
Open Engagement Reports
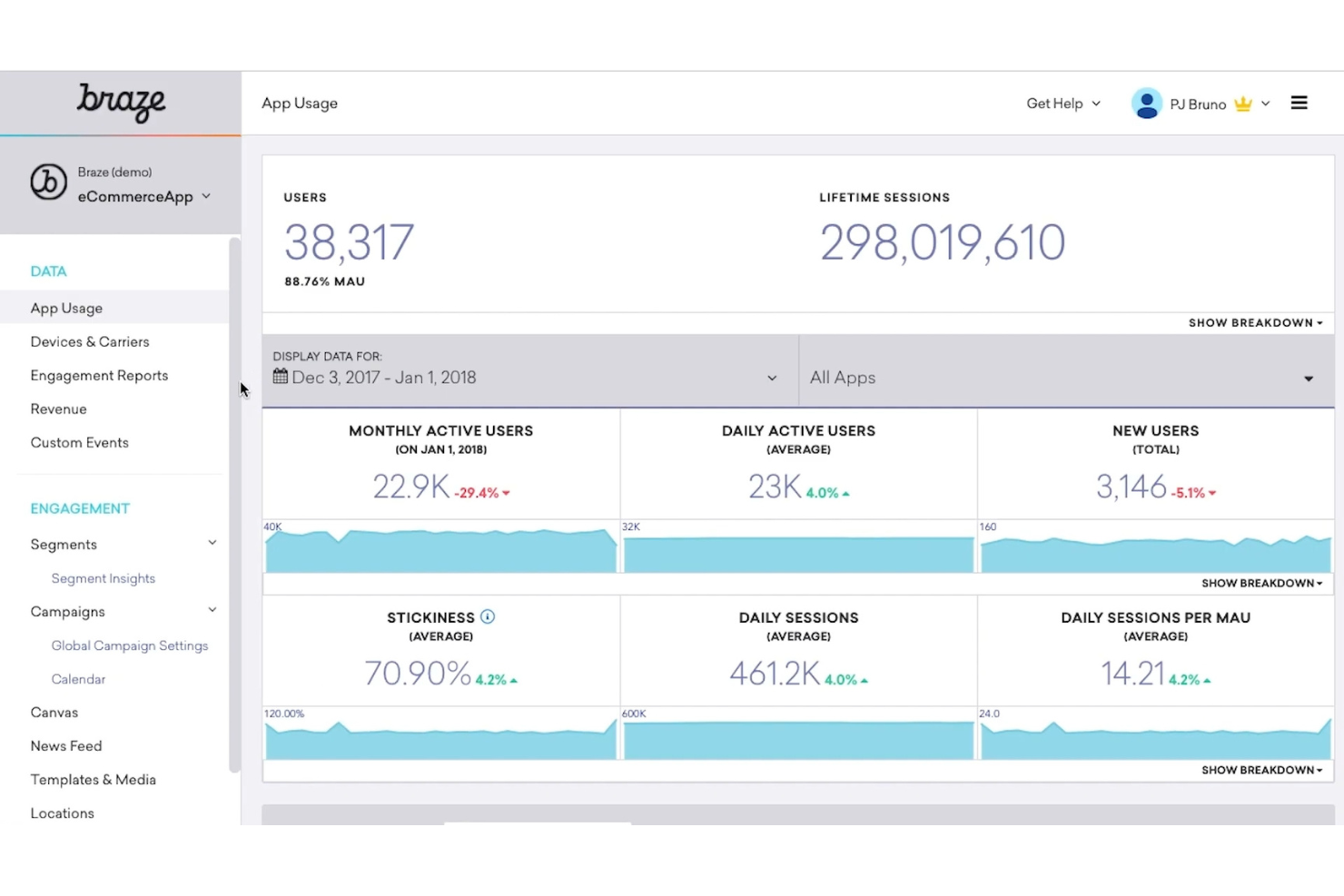tap(99, 376)
